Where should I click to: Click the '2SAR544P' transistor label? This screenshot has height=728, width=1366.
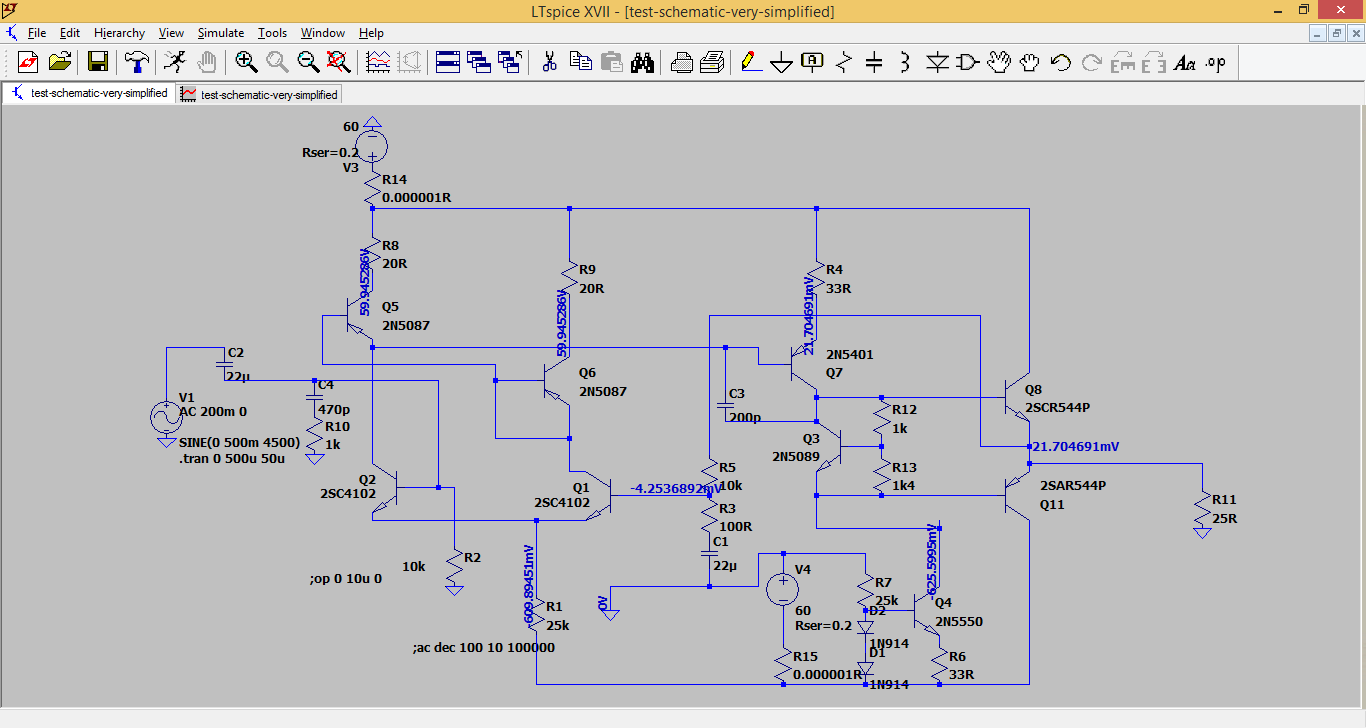(x=1073, y=486)
